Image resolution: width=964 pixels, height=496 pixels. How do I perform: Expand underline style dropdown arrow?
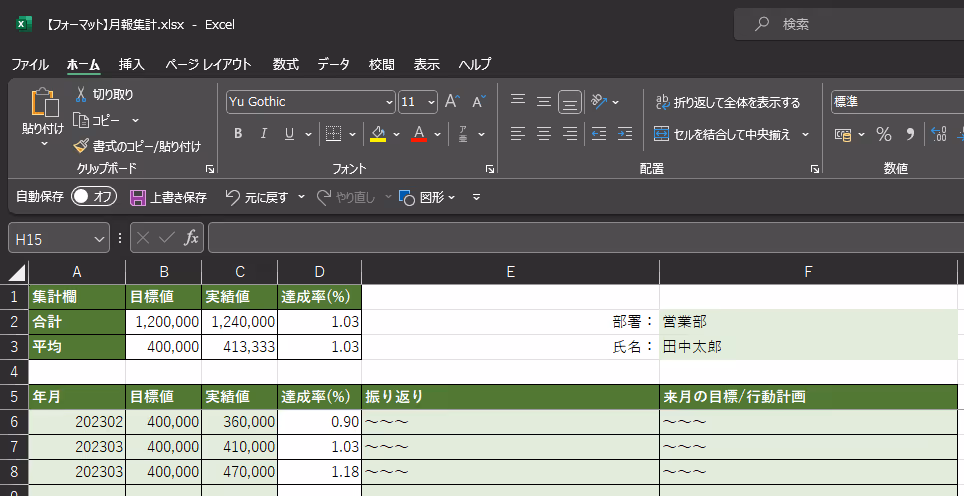[x=308, y=134]
